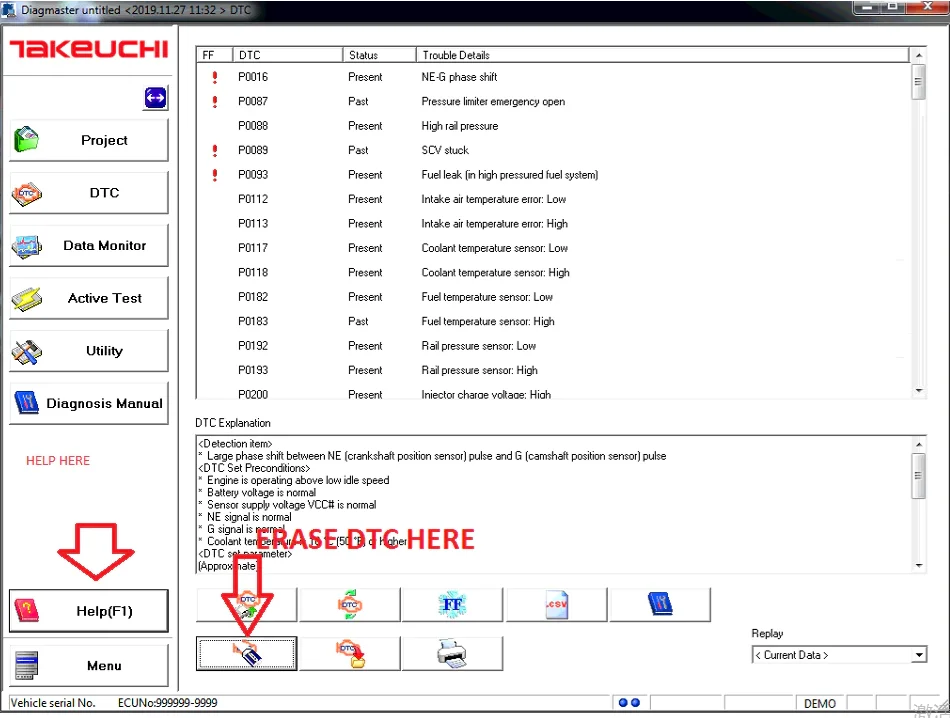Click 'SCV stuck' trouble detail
The height and width of the screenshot is (718, 950).
tap(445, 150)
